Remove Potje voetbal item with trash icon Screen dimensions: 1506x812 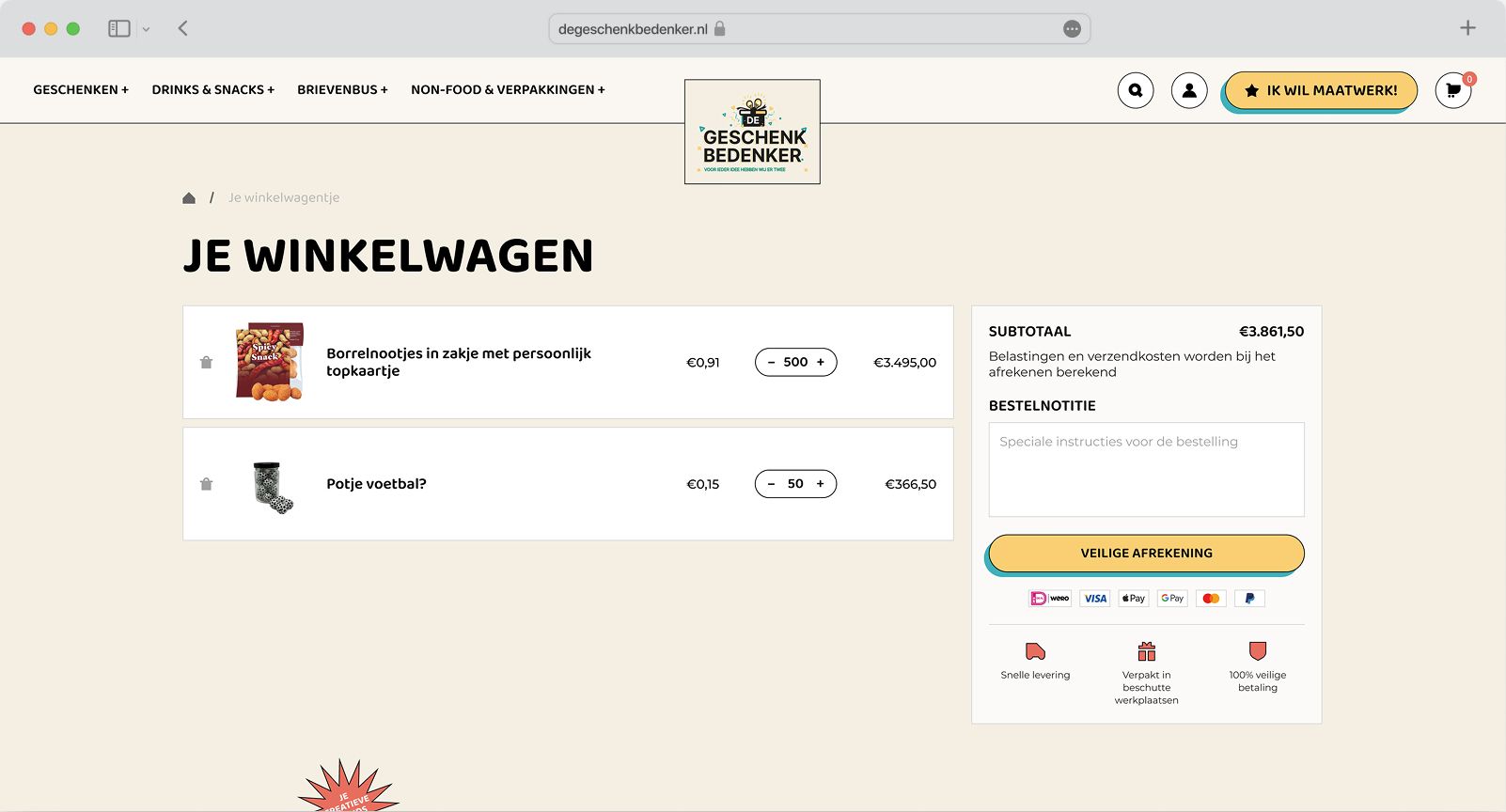coord(207,484)
